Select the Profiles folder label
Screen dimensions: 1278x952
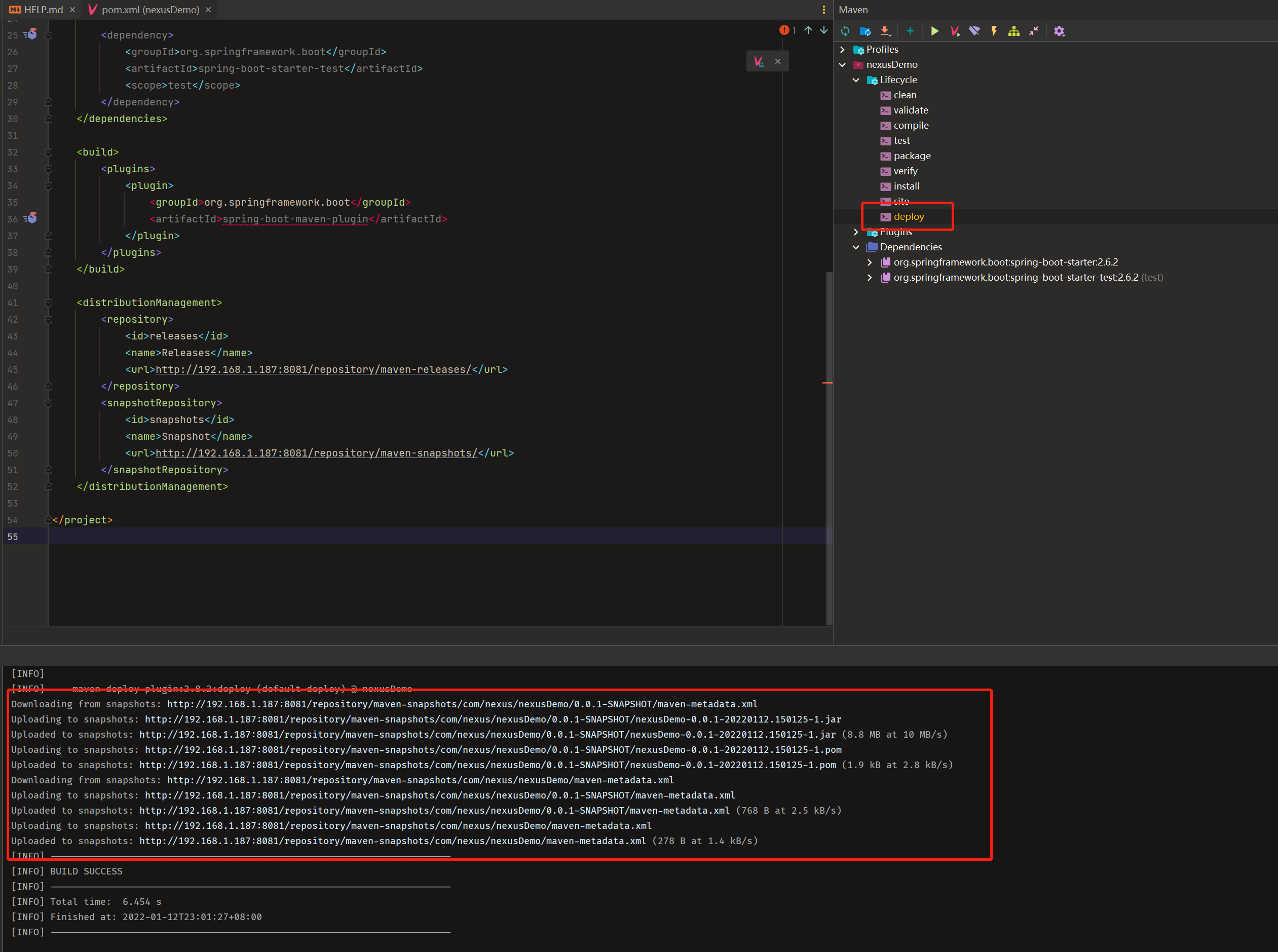(882, 50)
